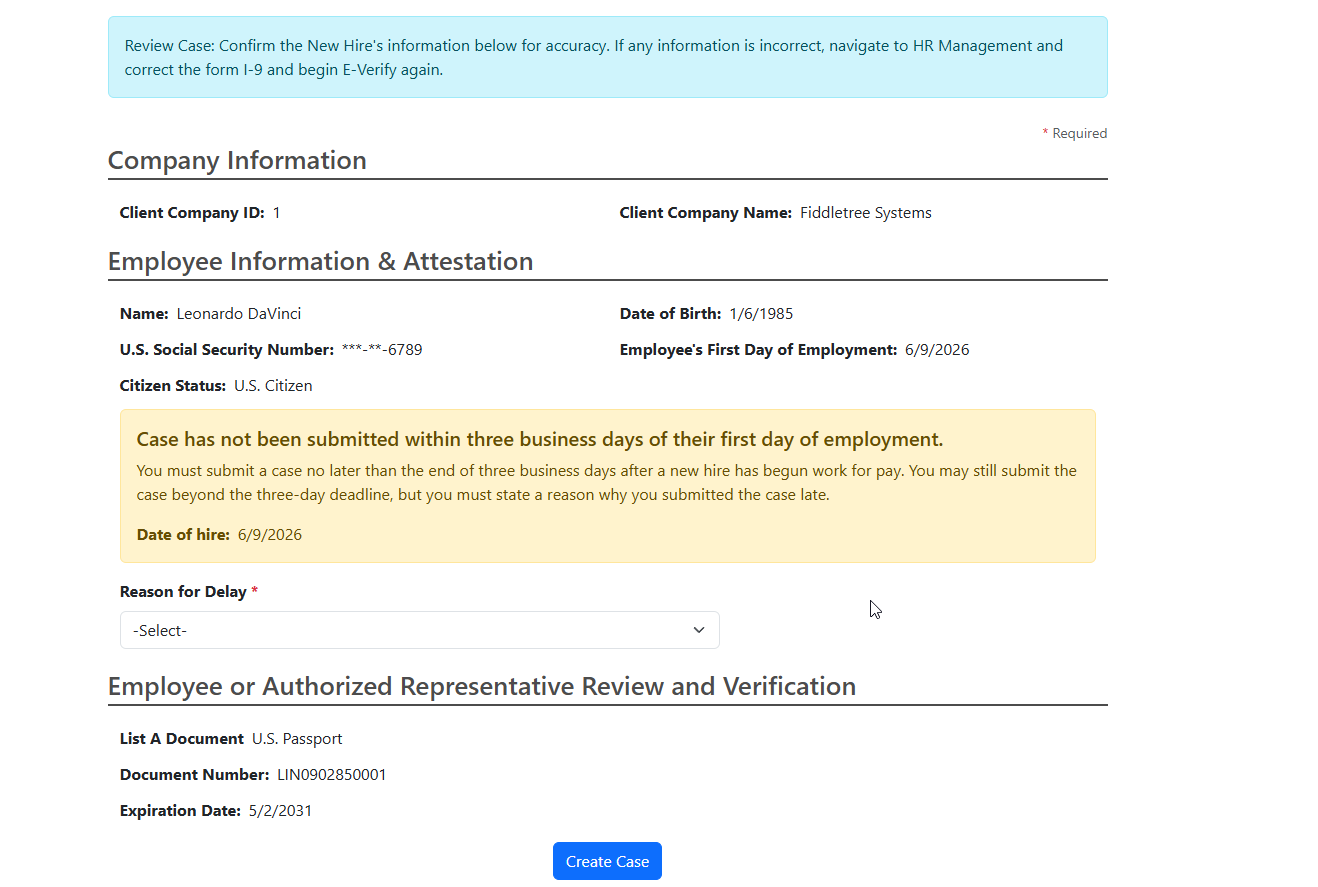Click the chevron arrow in the -Select- combo box

[x=699, y=630]
